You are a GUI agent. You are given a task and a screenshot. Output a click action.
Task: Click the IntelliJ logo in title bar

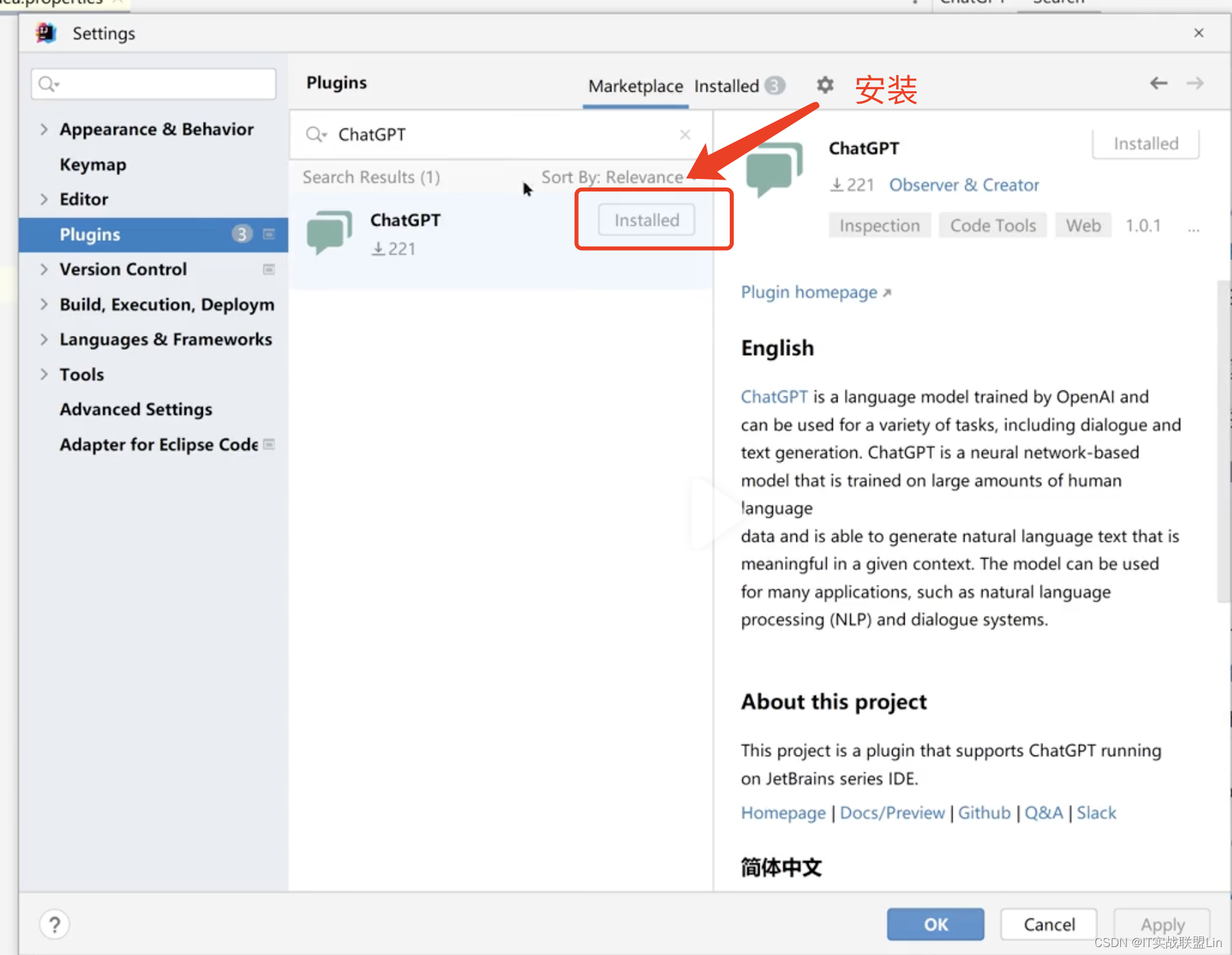point(46,33)
